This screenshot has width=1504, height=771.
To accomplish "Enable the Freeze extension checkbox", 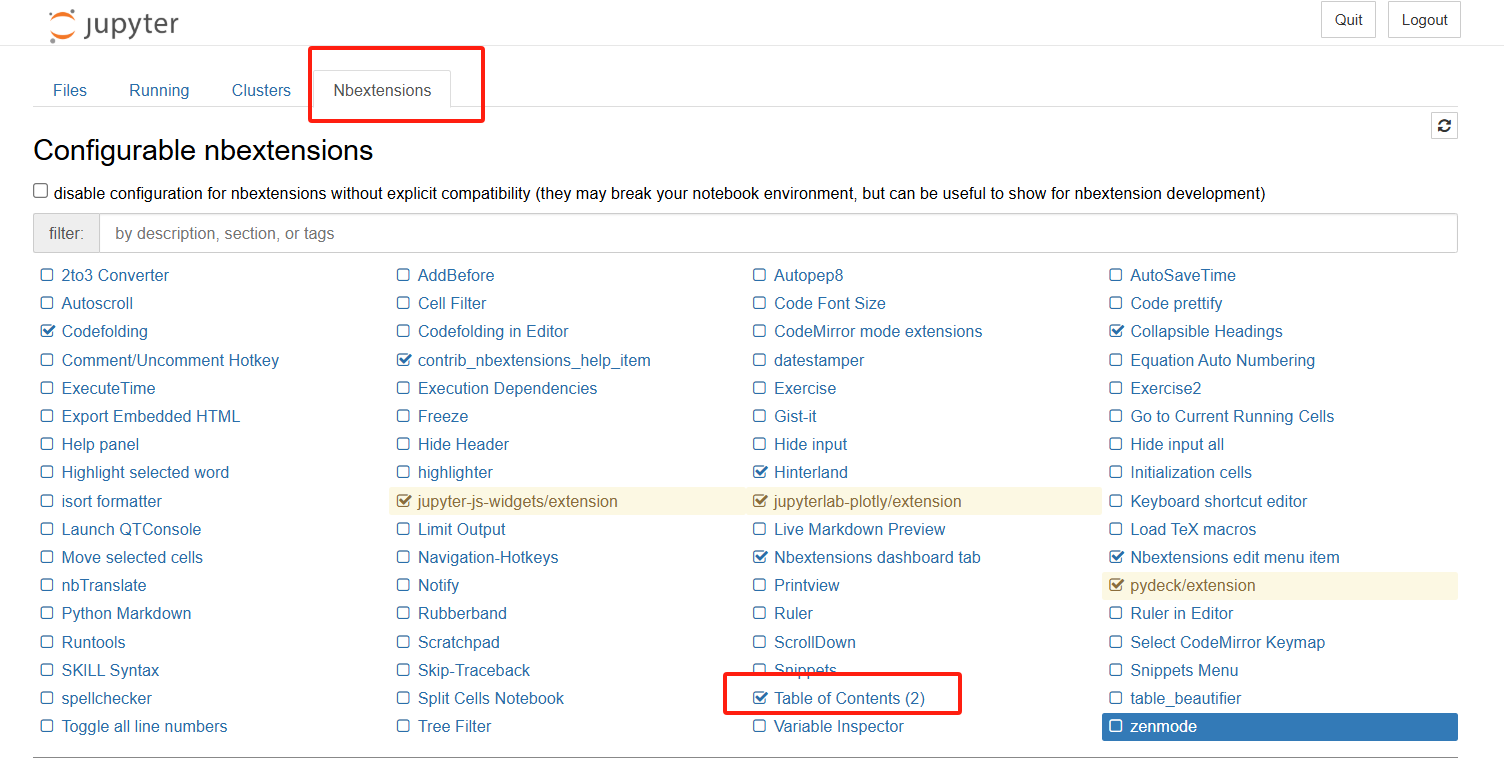I will click(x=403, y=416).
